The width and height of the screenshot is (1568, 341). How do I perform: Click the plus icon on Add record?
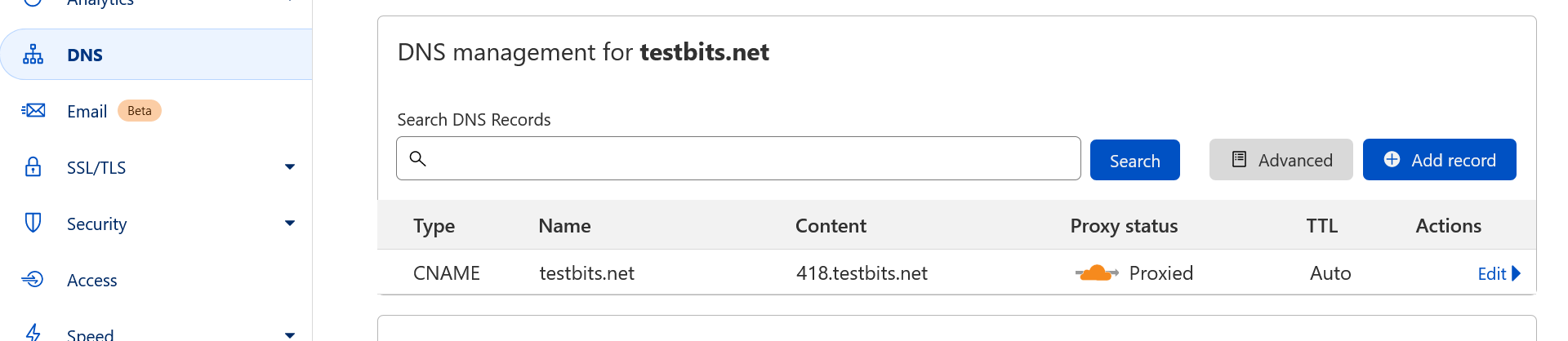coord(1392,159)
